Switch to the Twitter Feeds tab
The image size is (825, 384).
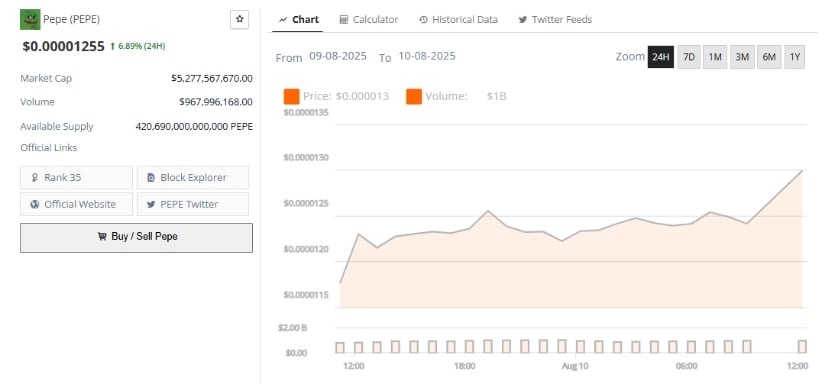555,19
